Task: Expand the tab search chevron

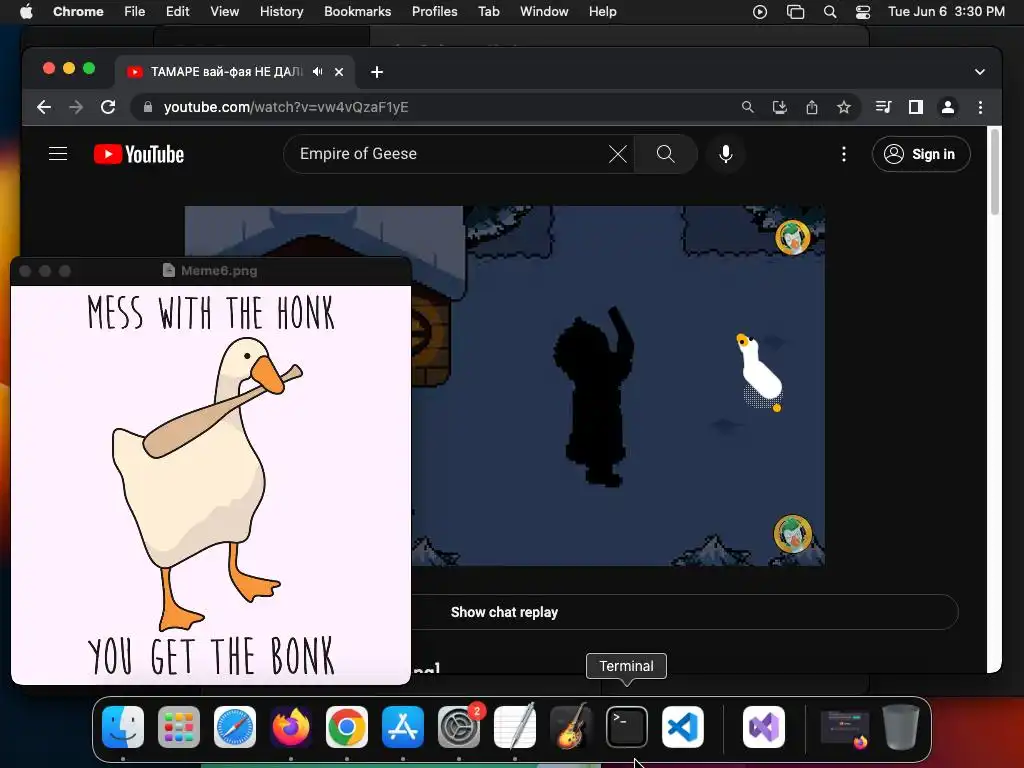Action: tap(980, 72)
